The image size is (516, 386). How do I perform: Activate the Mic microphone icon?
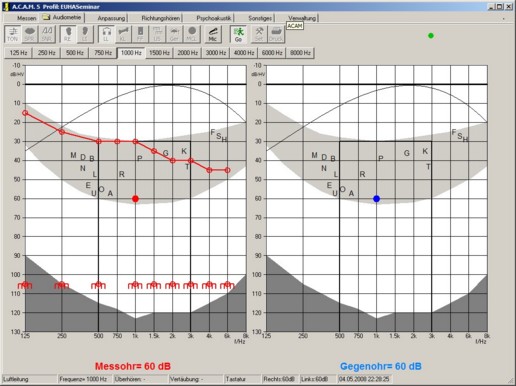coord(213,34)
